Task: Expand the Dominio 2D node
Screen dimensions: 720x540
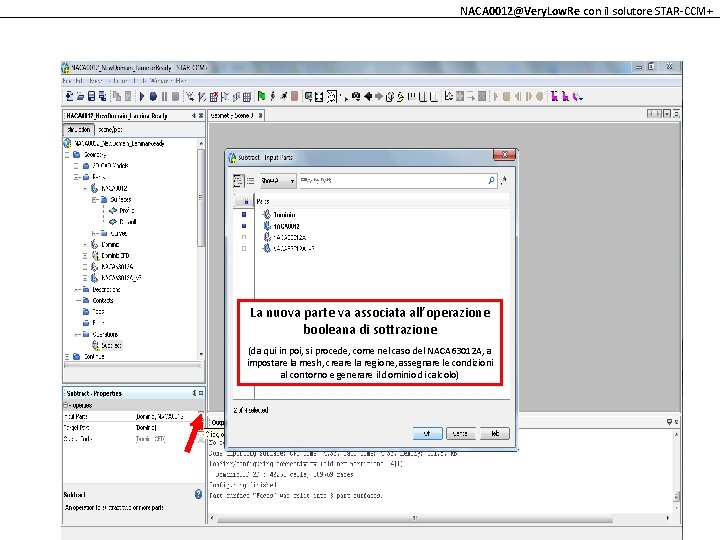Action: click(x=85, y=256)
